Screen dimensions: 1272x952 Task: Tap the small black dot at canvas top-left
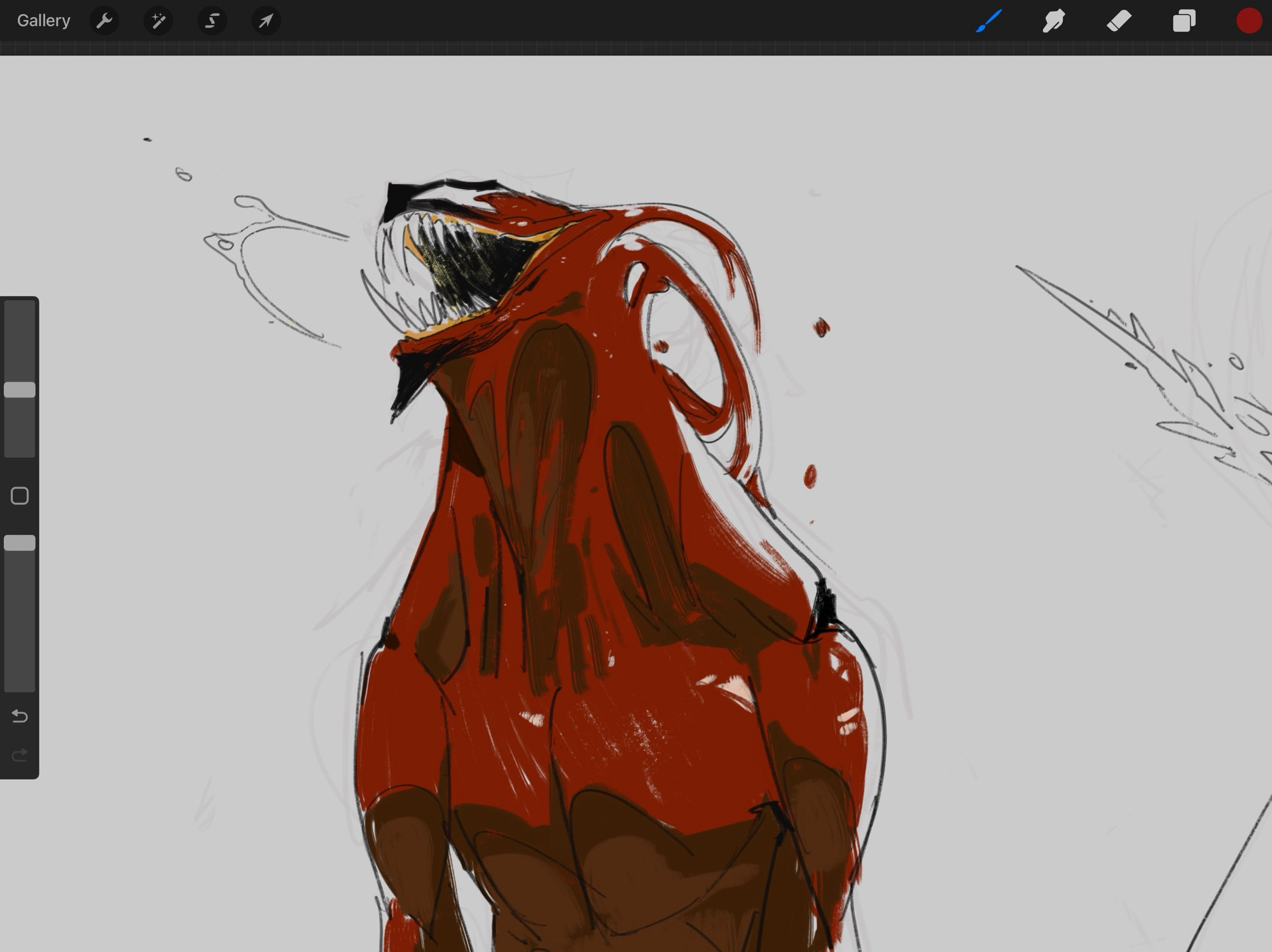coord(148,139)
